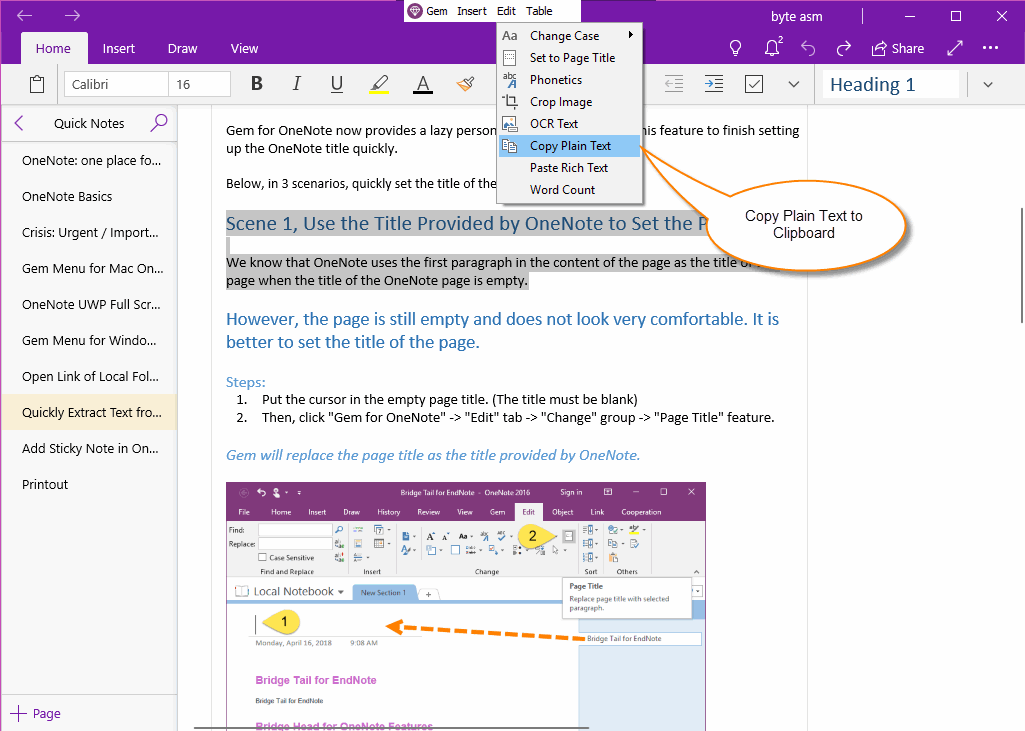Open the Gem Insert menu
1025x731 pixels.
pyautogui.click(x=472, y=11)
